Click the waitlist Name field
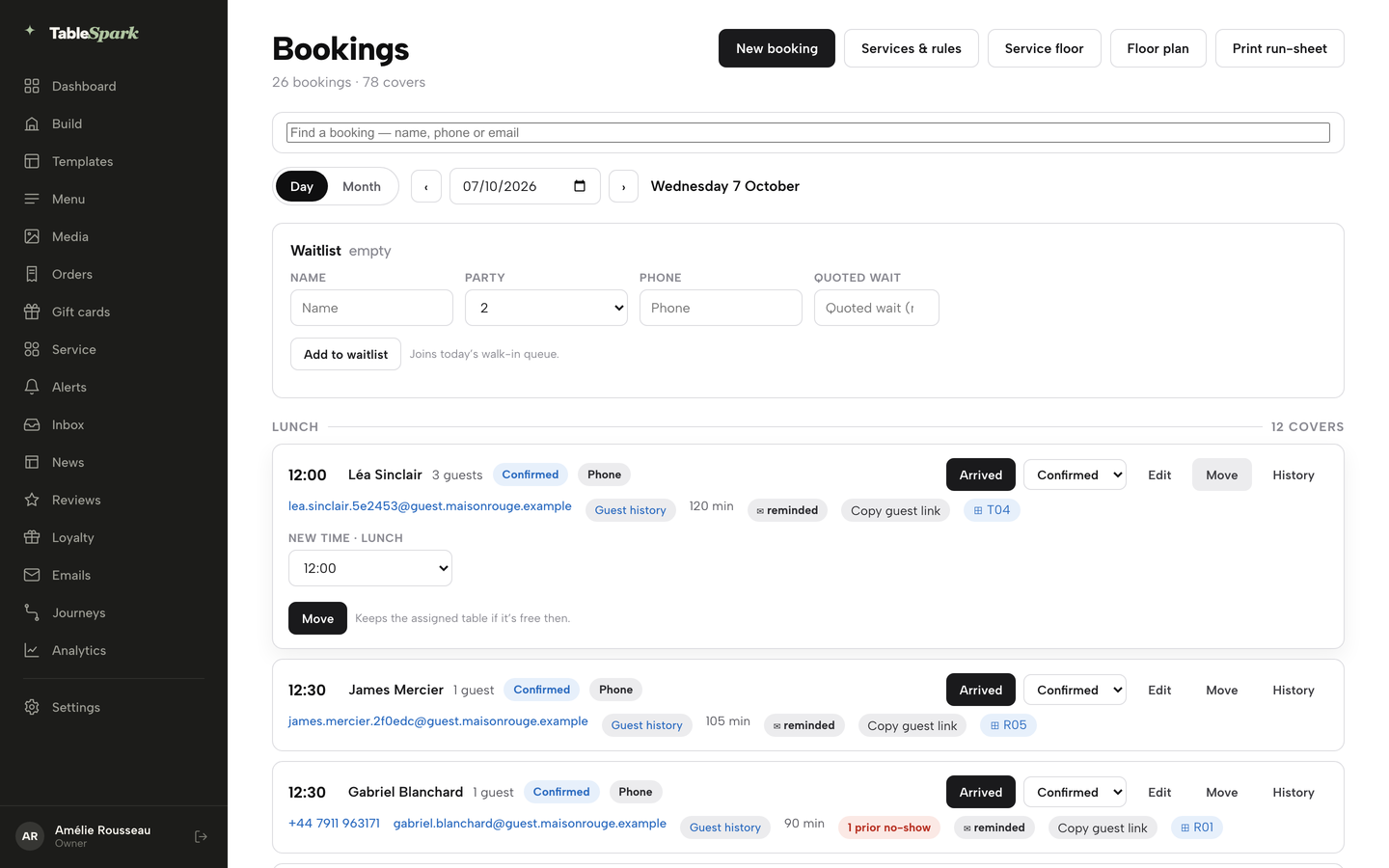Image resolution: width=1389 pixels, height=868 pixels. 371,308
